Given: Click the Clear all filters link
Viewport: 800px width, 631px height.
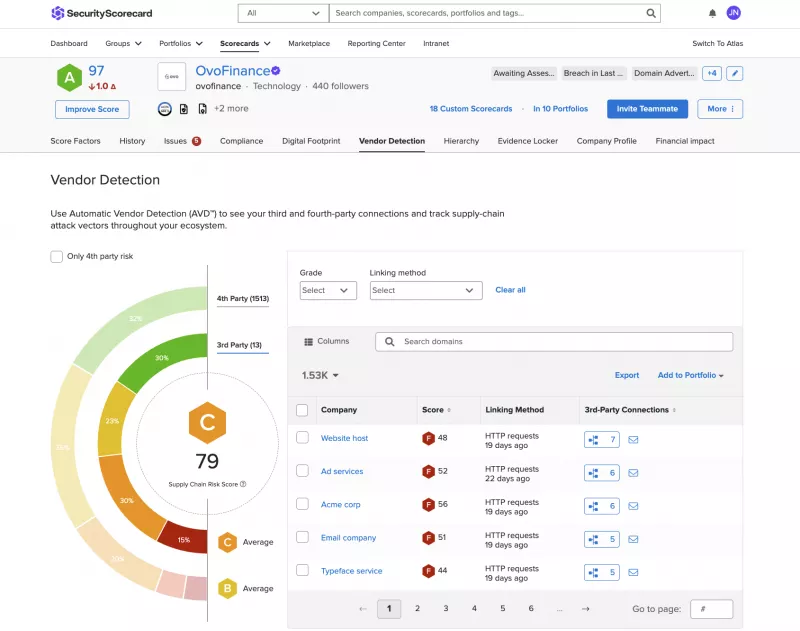Looking at the screenshot, I should pyautogui.click(x=510, y=290).
